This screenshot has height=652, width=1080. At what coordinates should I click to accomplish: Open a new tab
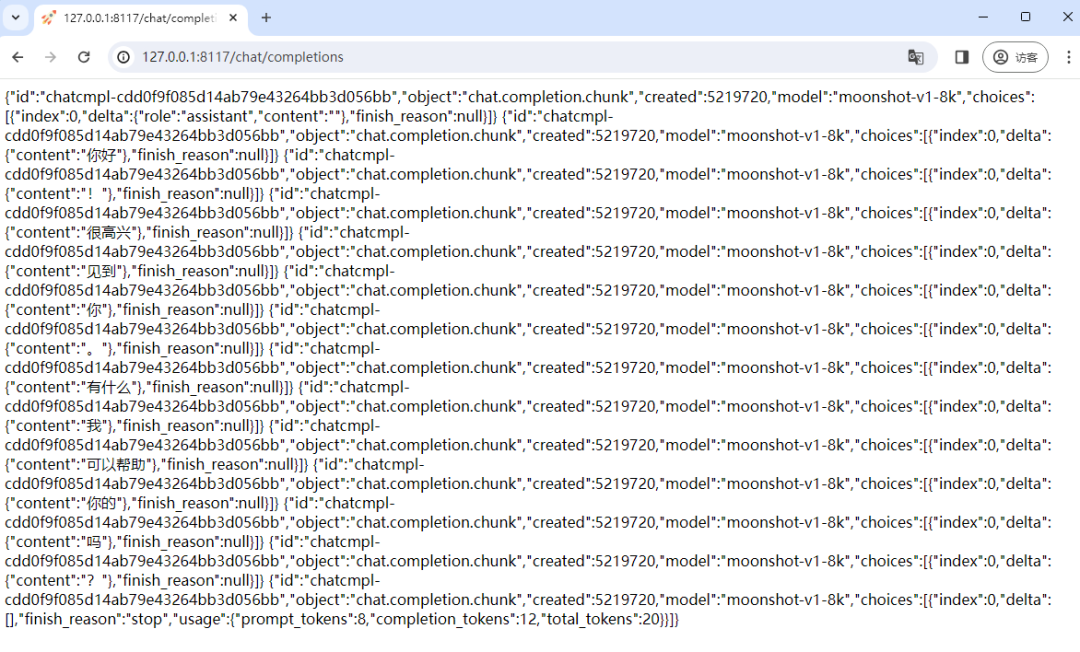[266, 18]
